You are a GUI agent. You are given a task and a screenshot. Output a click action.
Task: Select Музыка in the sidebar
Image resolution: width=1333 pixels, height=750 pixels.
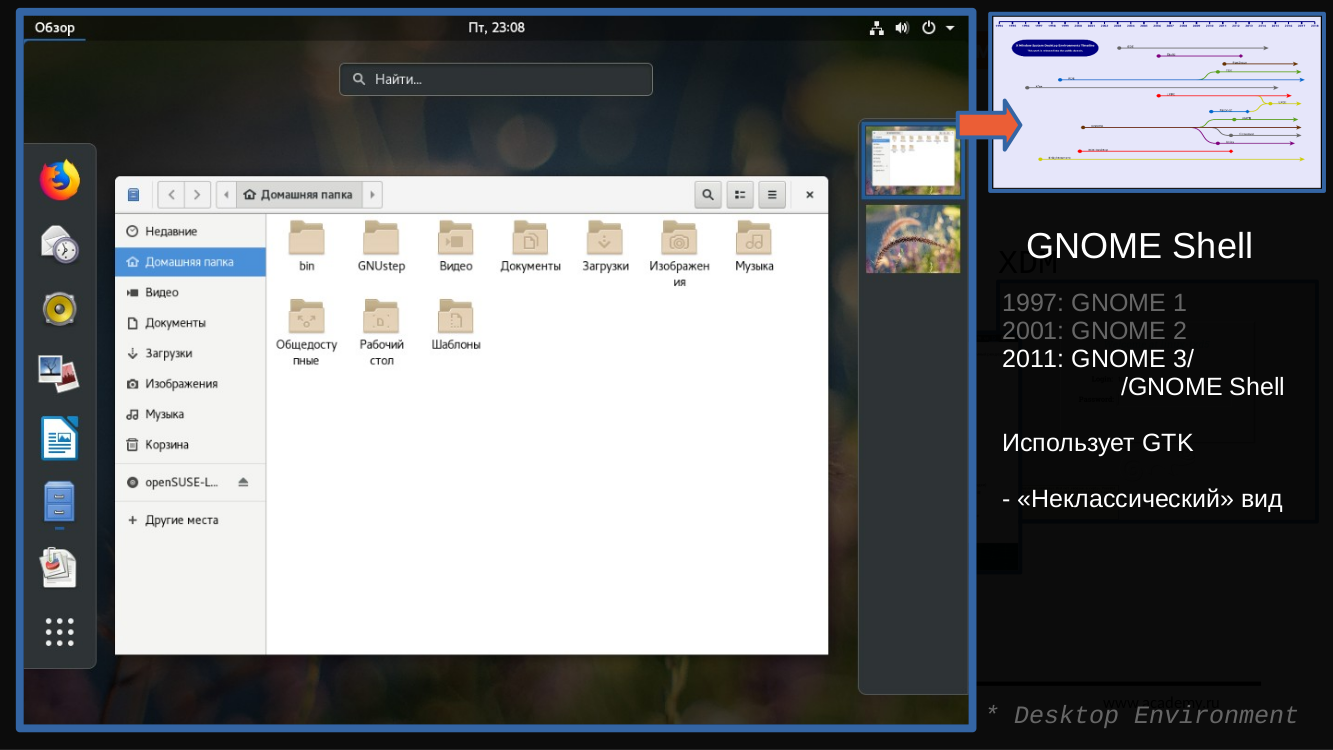click(x=190, y=414)
